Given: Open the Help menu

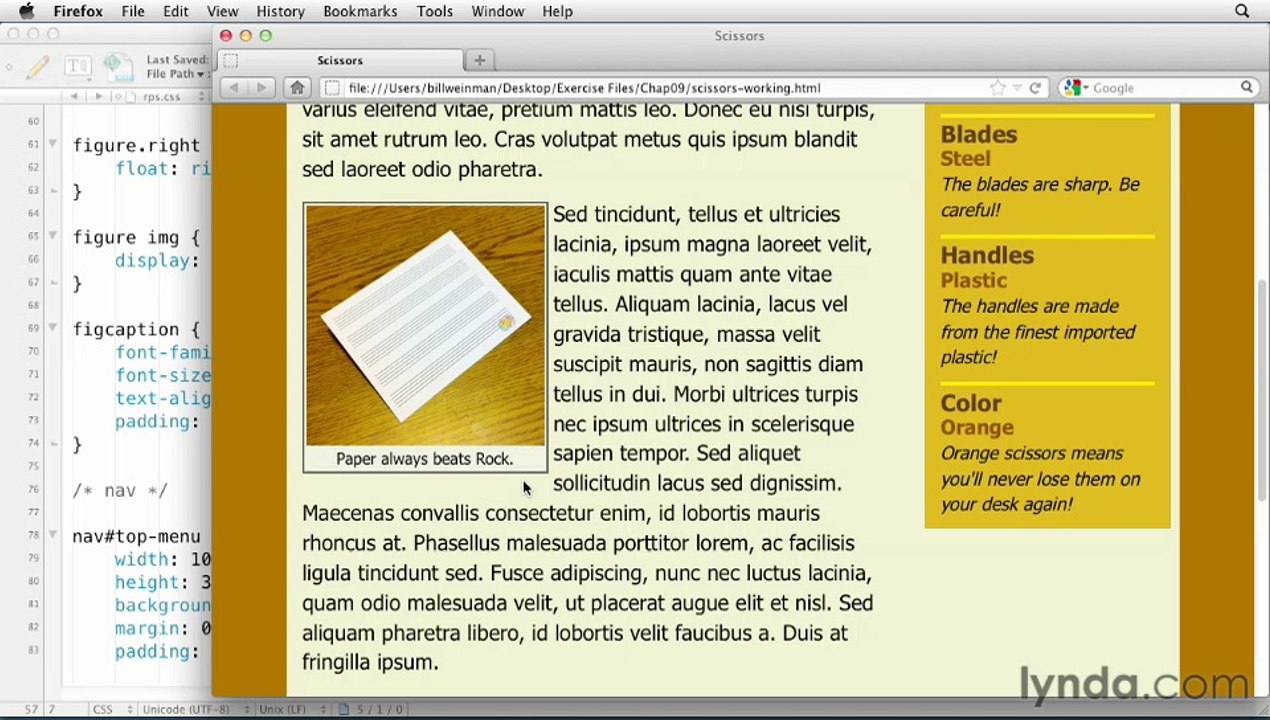Looking at the screenshot, I should [x=558, y=11].
